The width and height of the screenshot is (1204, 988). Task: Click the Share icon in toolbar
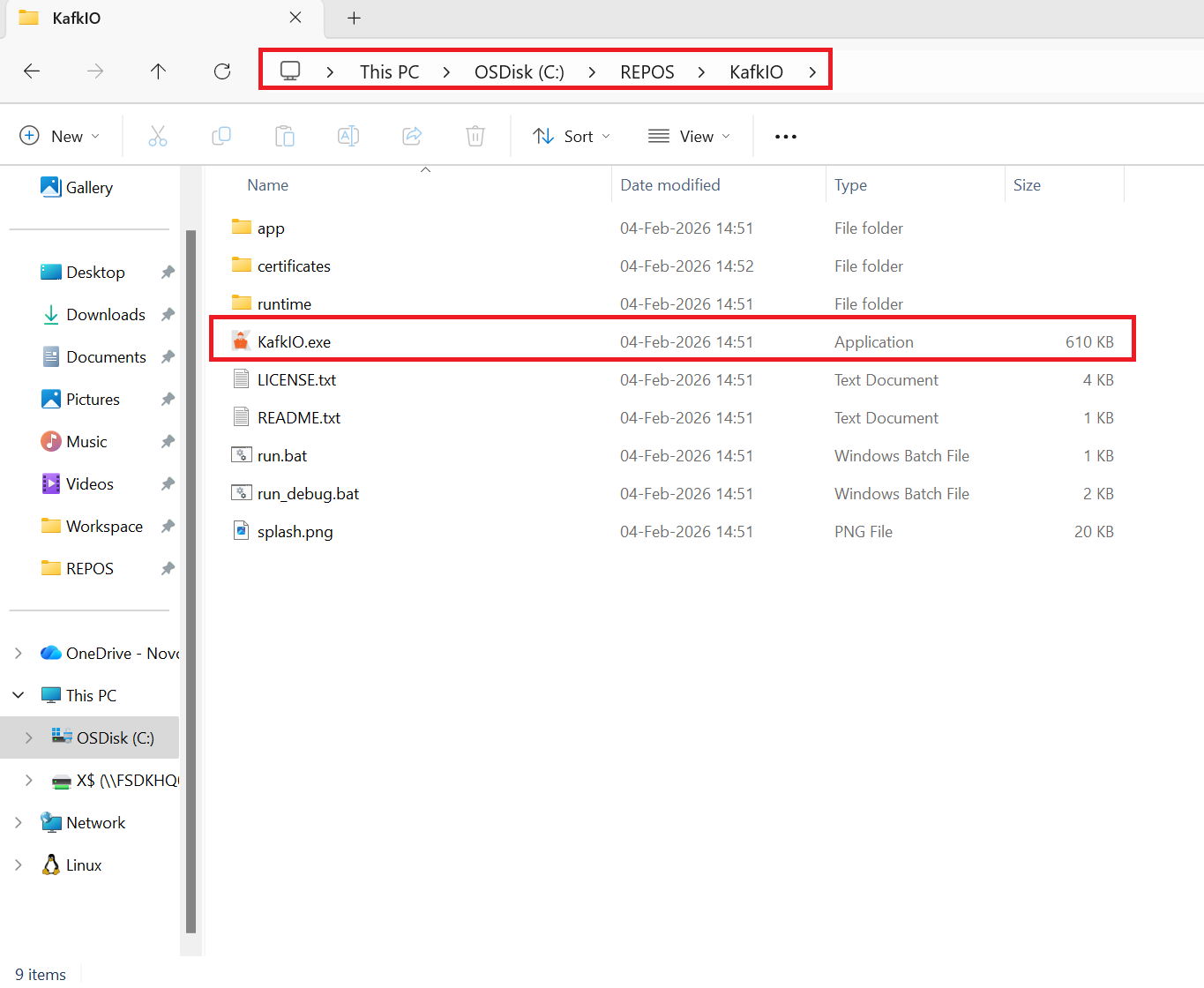(412, 136)
